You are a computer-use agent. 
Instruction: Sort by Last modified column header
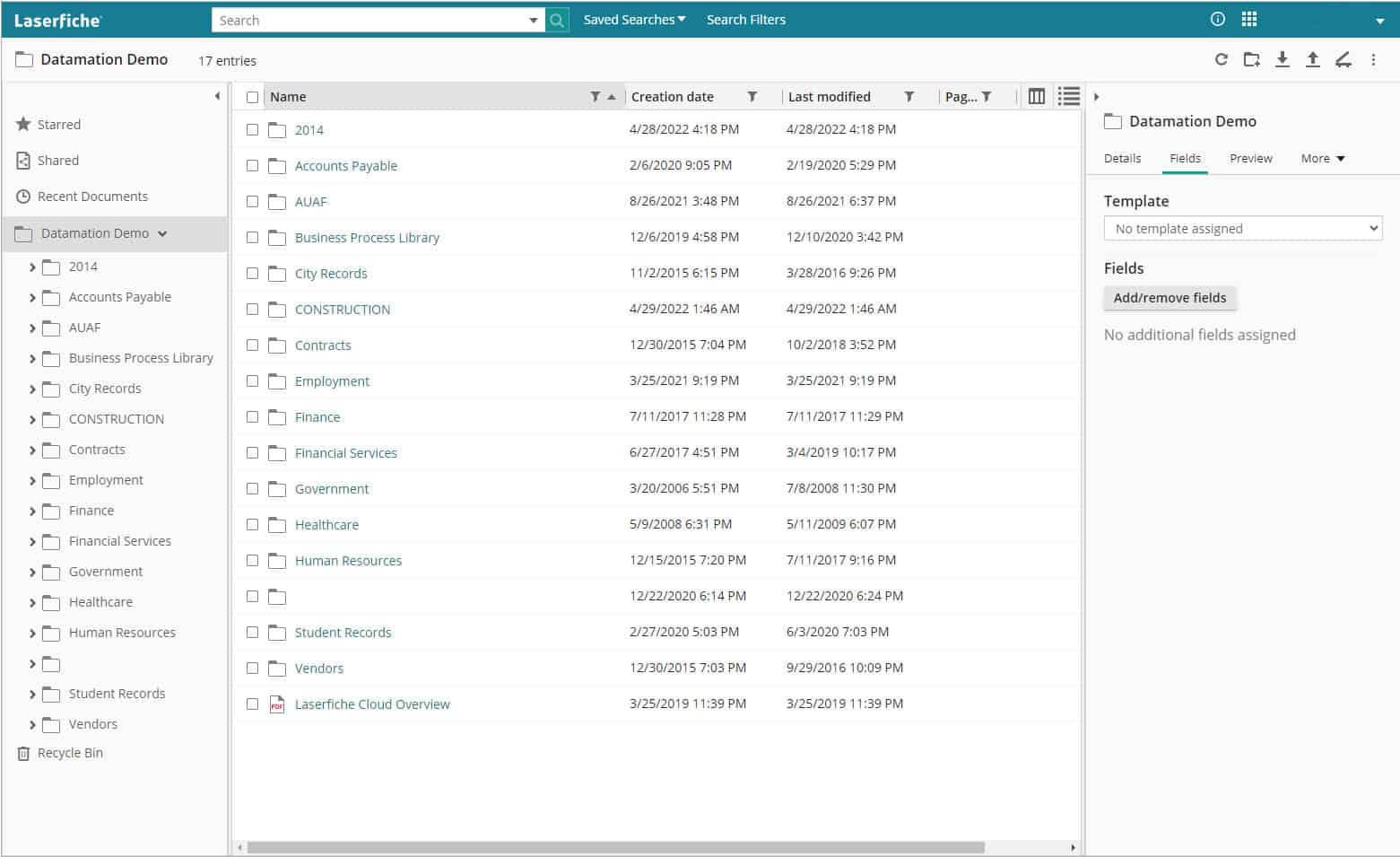(x=830, y=97)
